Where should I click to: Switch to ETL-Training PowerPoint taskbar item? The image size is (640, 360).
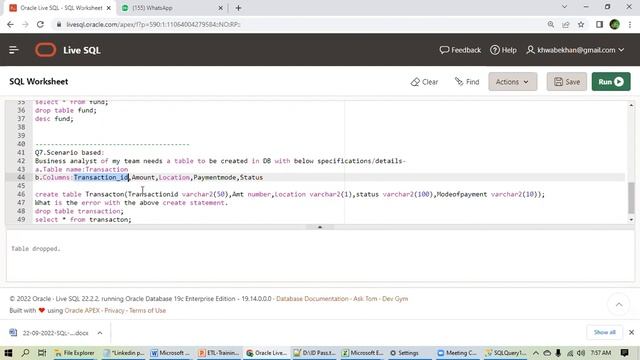(x=219, y=353)
